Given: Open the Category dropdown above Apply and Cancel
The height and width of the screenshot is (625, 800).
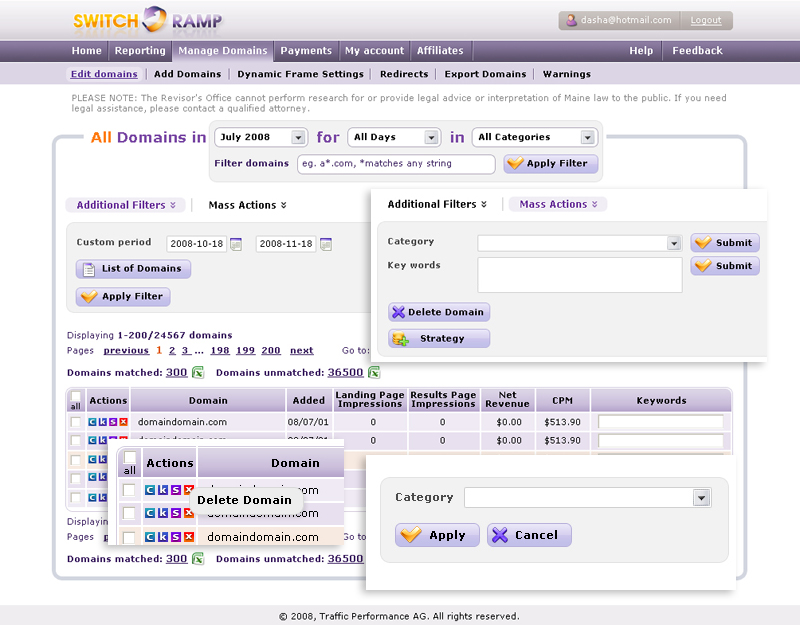Looking at the screenshot, I should tap(588, 497).
